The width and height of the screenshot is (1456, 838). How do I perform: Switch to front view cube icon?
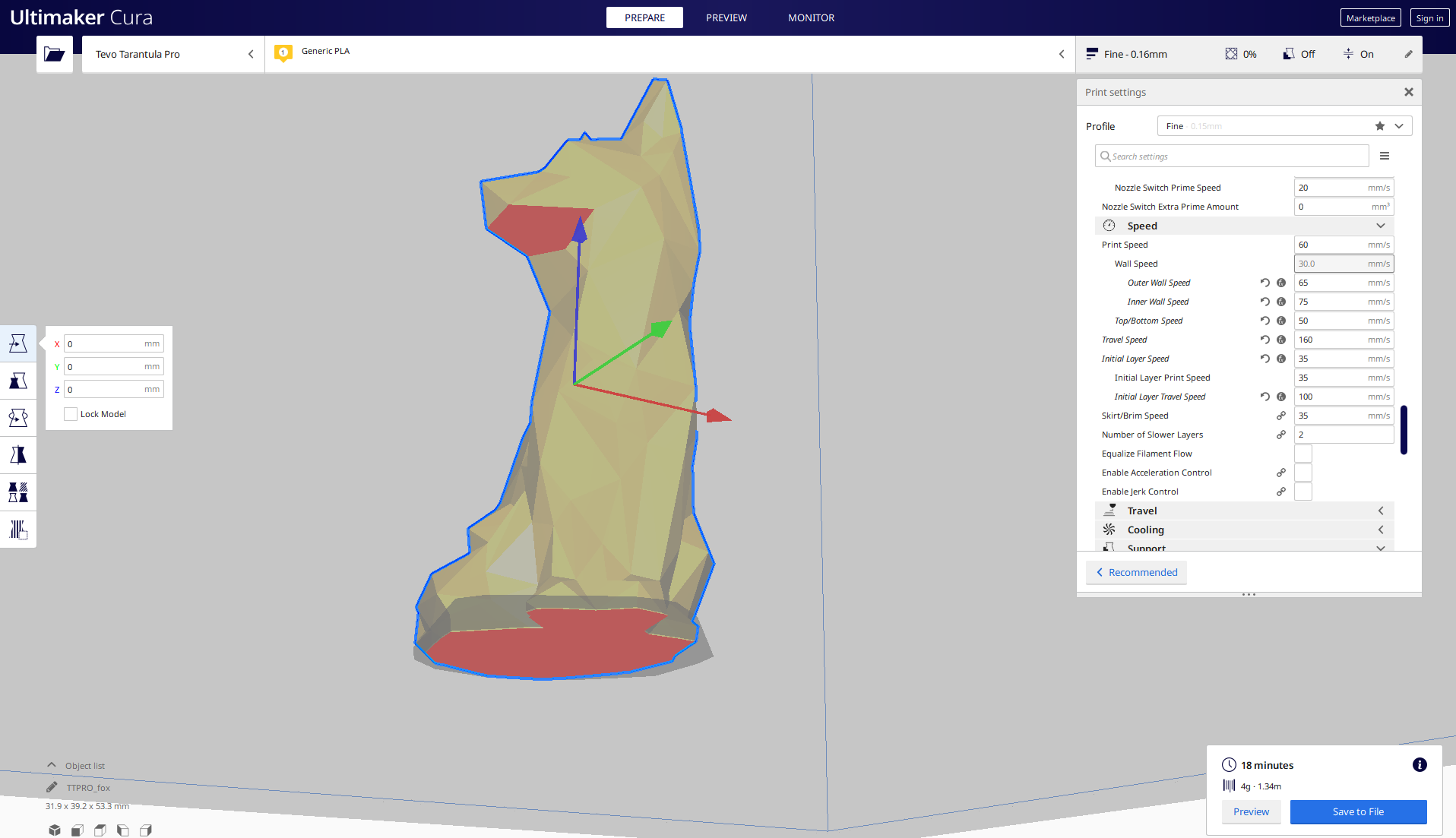point(78,830)
